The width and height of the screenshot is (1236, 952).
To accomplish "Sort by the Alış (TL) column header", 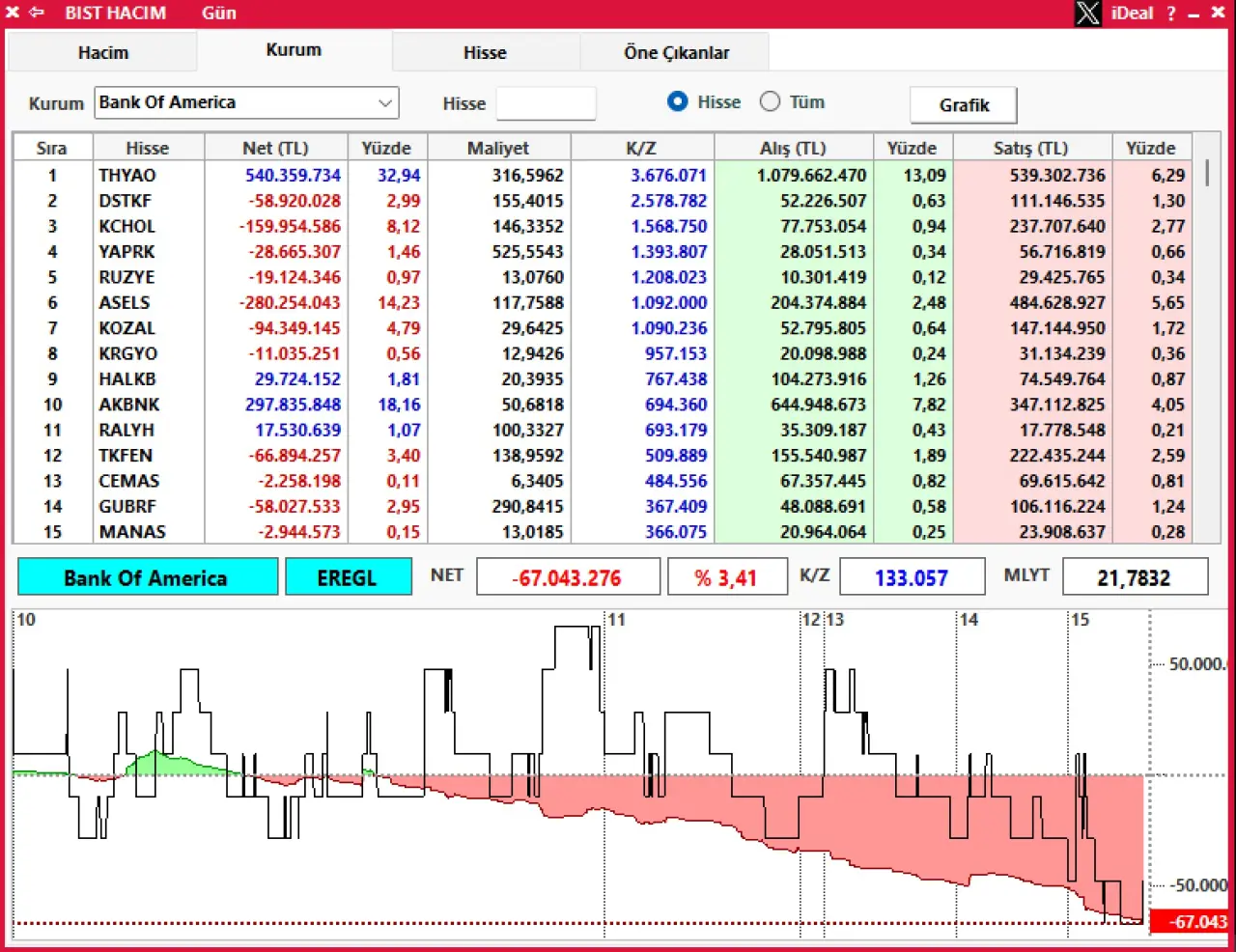I will pyautogui.click(x=793, y=148).
